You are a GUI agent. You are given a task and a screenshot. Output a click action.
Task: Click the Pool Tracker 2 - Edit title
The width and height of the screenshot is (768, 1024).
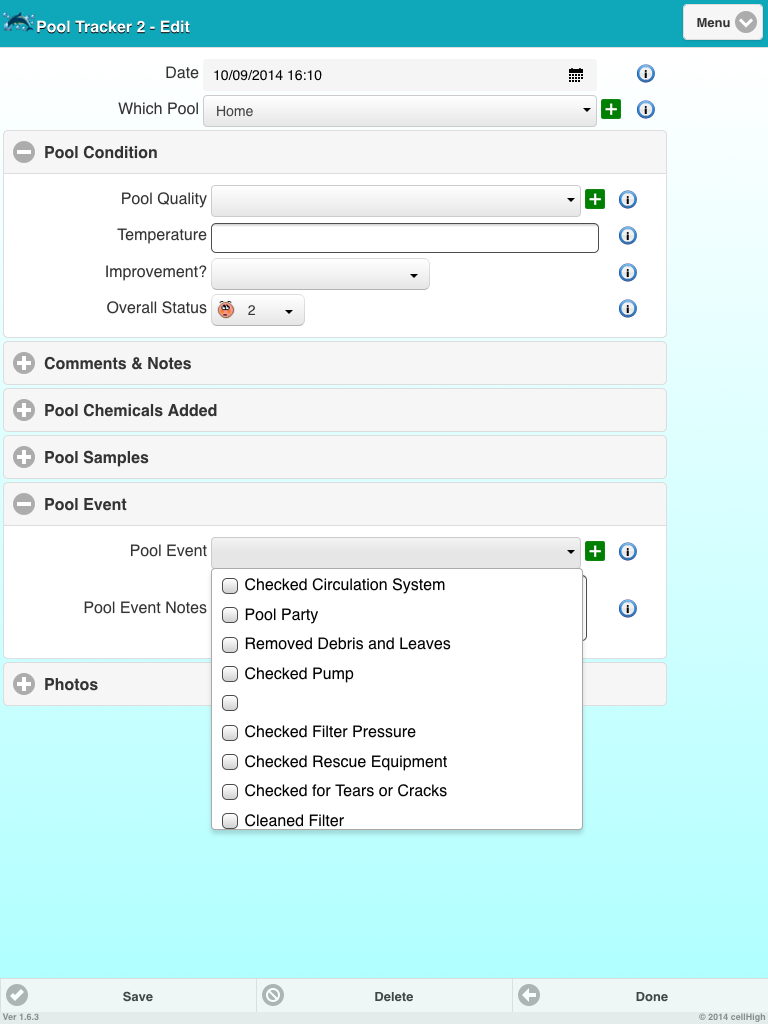(113, 27)
